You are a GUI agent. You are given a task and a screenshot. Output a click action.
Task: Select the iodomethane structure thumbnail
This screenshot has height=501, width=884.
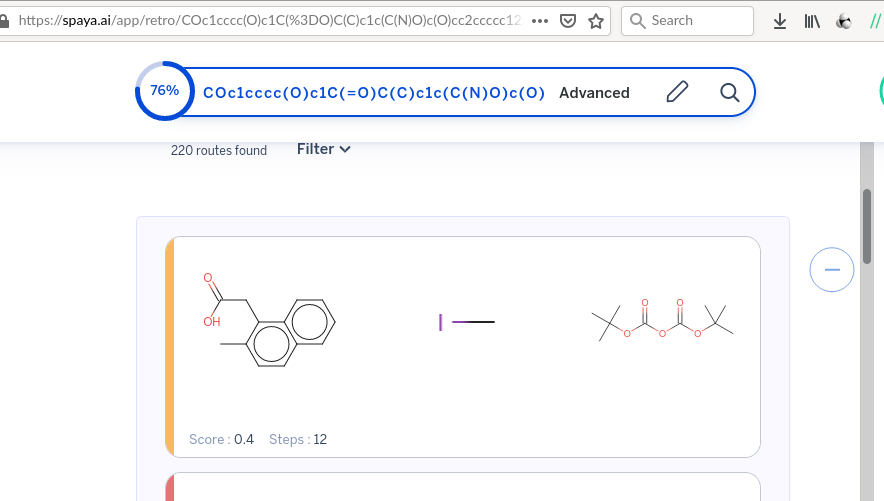[466, 322]
